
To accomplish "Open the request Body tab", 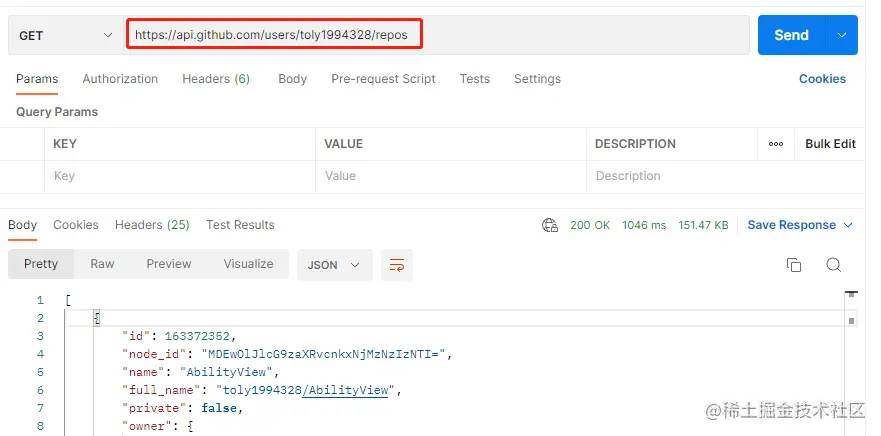I will [x=292, y=79].
